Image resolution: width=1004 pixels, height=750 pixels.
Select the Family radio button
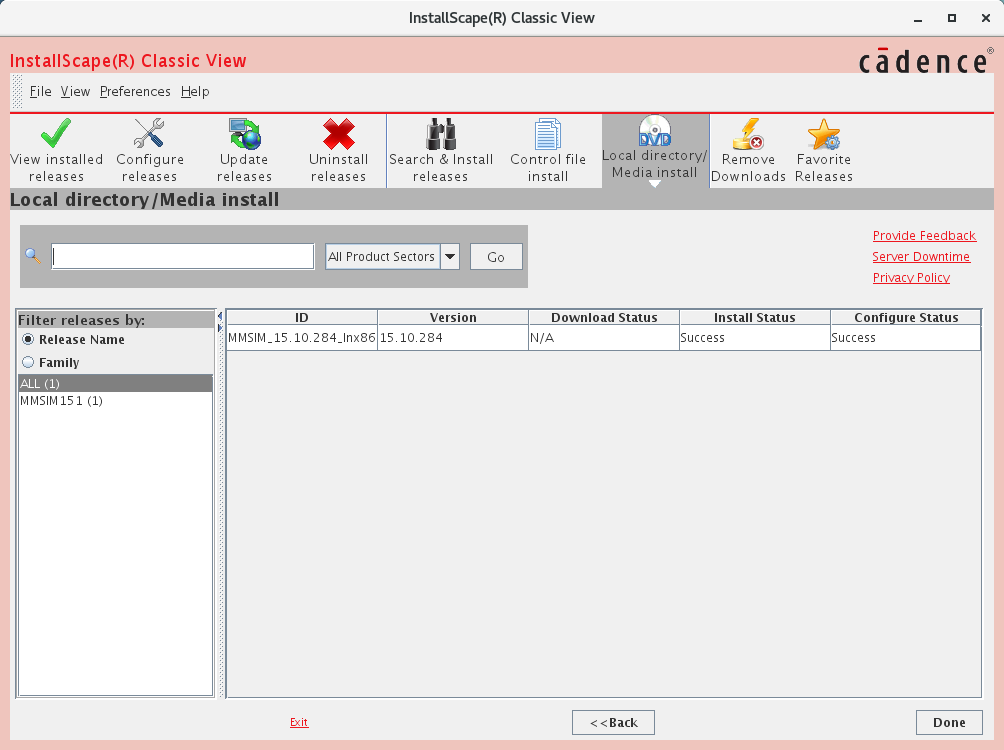point(28,363)
